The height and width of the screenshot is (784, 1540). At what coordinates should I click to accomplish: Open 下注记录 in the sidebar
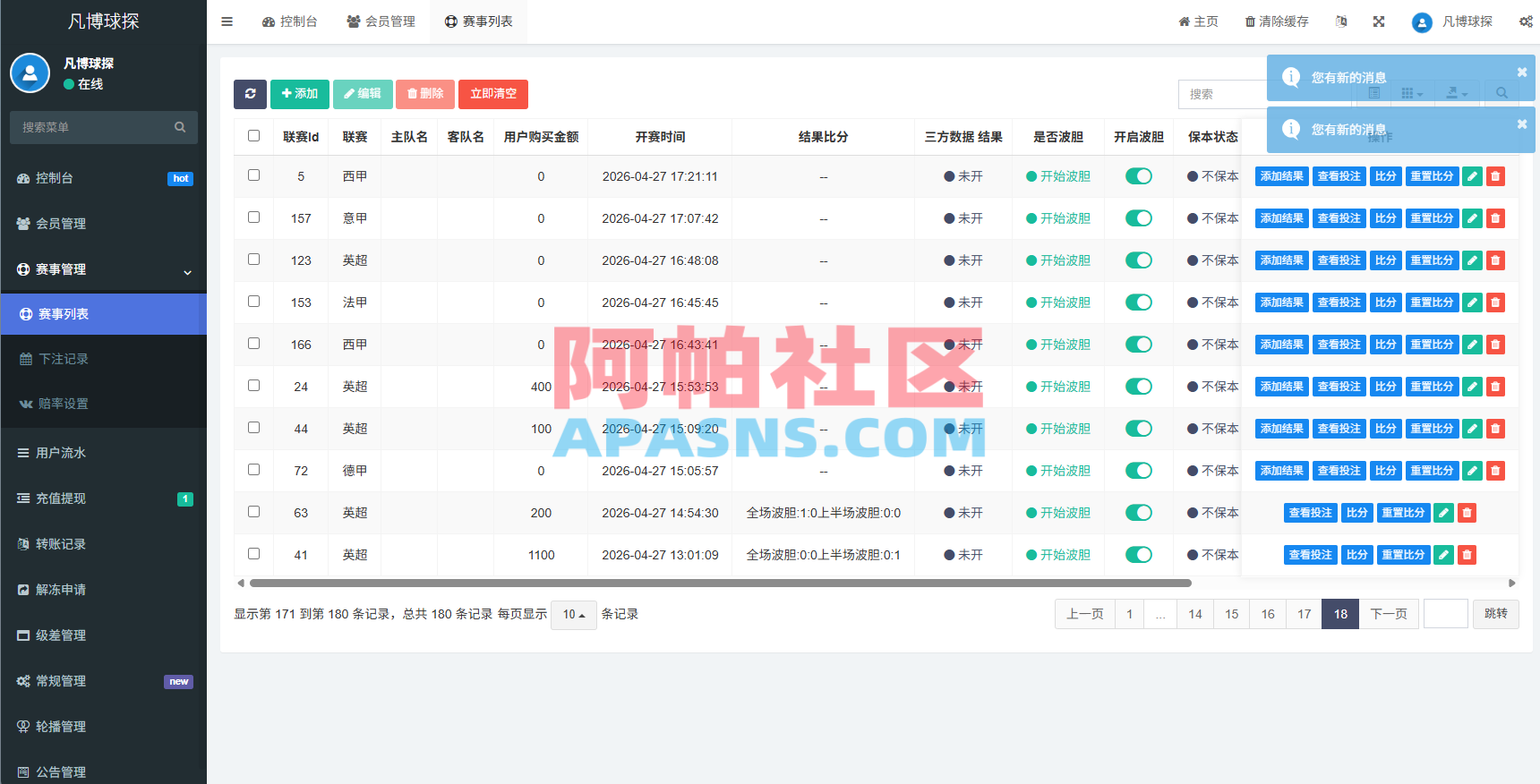[x=104, y=359]
